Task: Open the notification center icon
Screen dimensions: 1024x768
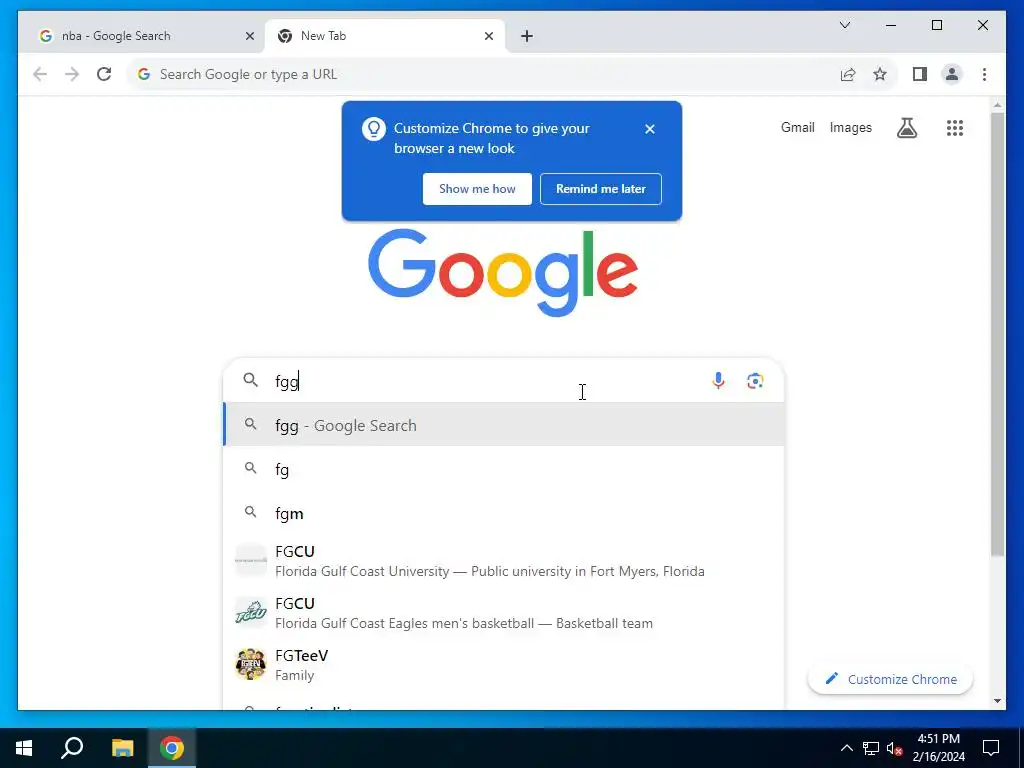Action: pos(991,748)
